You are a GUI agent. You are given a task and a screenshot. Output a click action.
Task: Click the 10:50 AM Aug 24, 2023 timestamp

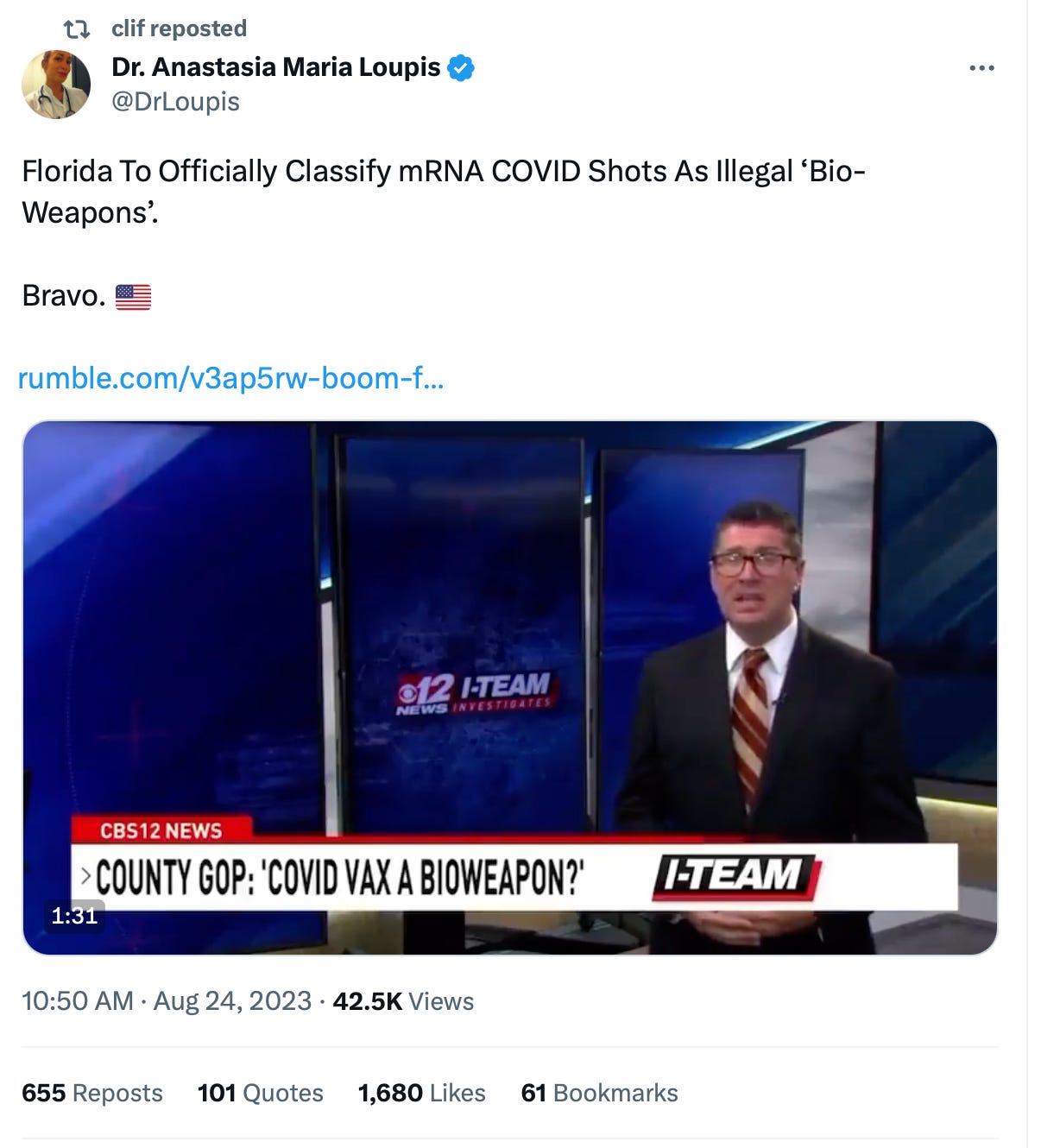(167, 1001)
